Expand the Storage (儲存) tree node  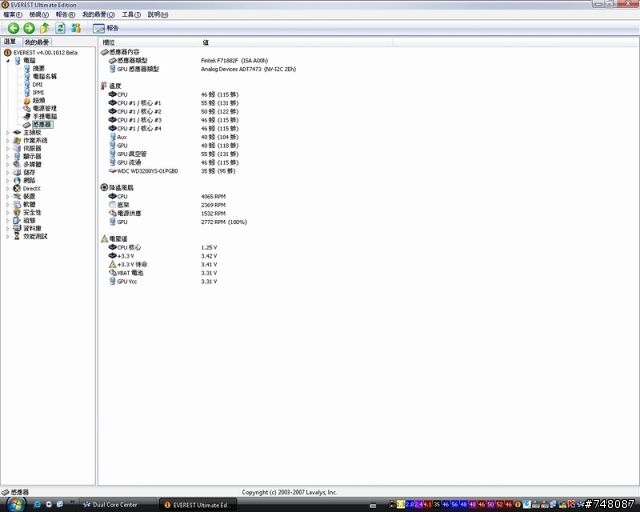tap(8, 173)
